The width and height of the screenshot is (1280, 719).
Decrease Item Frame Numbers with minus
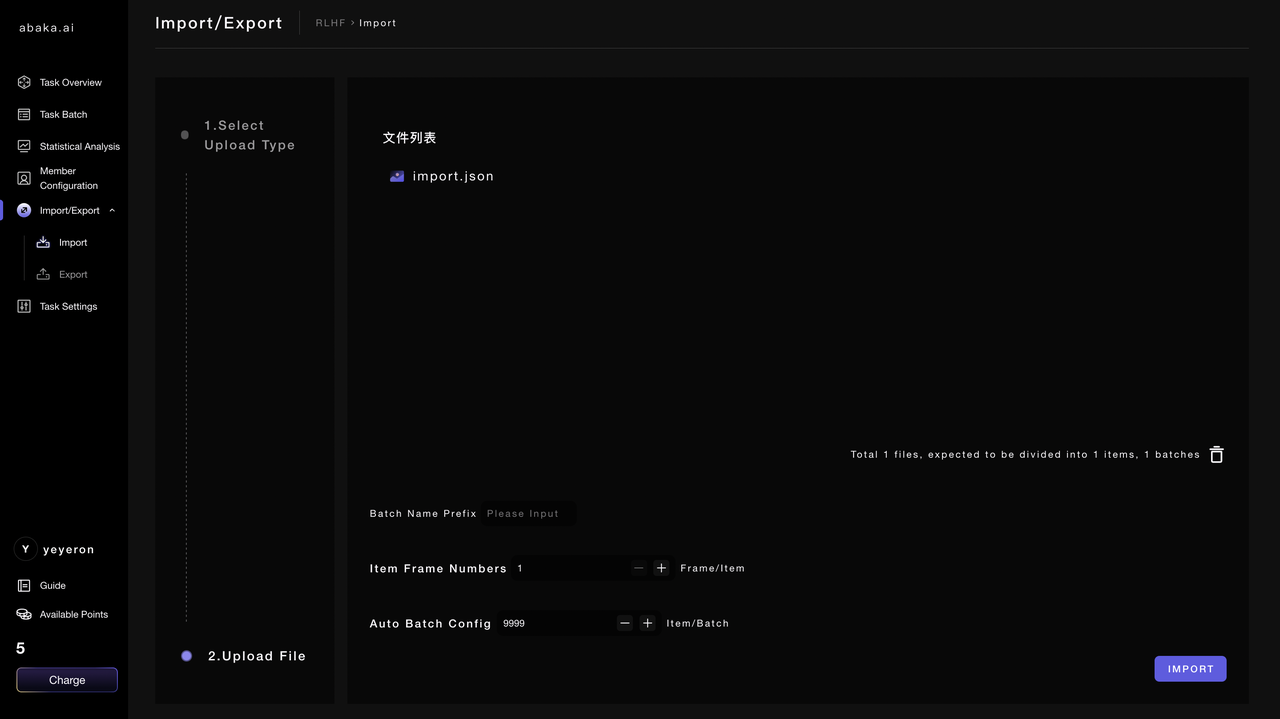pos(638,568)
